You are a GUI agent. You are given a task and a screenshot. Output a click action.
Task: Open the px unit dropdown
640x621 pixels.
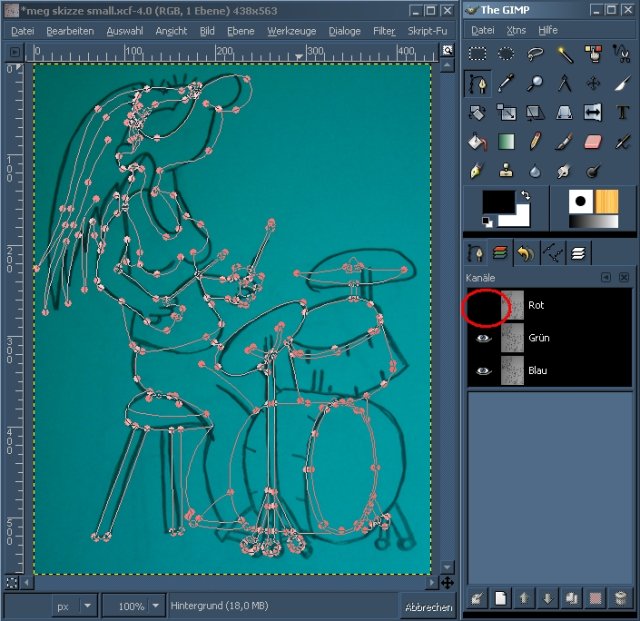[x=75, y=606]
